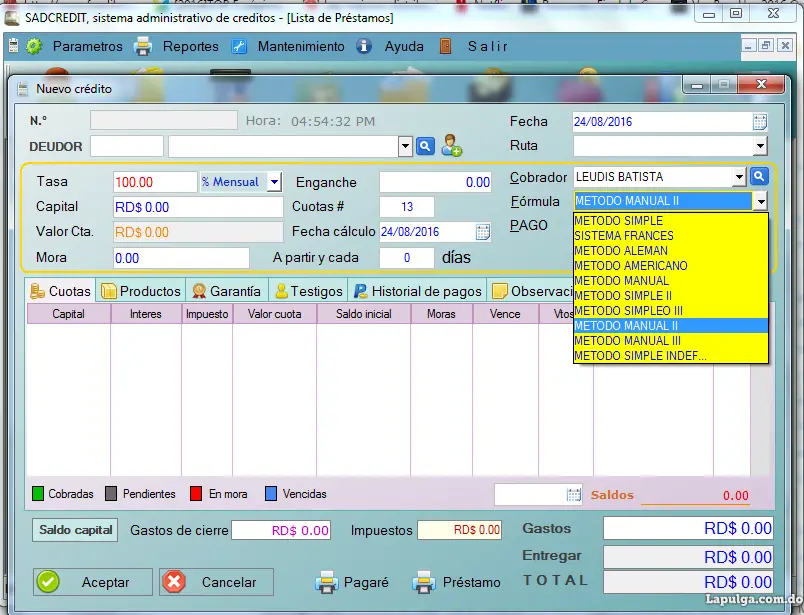
Task: Open the Fecha calendar picker icon
Action: pyautogui.click(x=760, y=122)
